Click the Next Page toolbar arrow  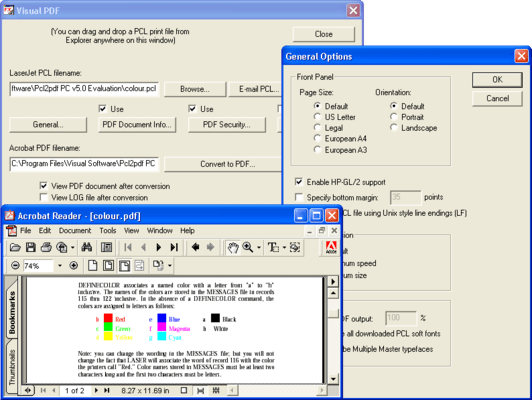[158, 247]
